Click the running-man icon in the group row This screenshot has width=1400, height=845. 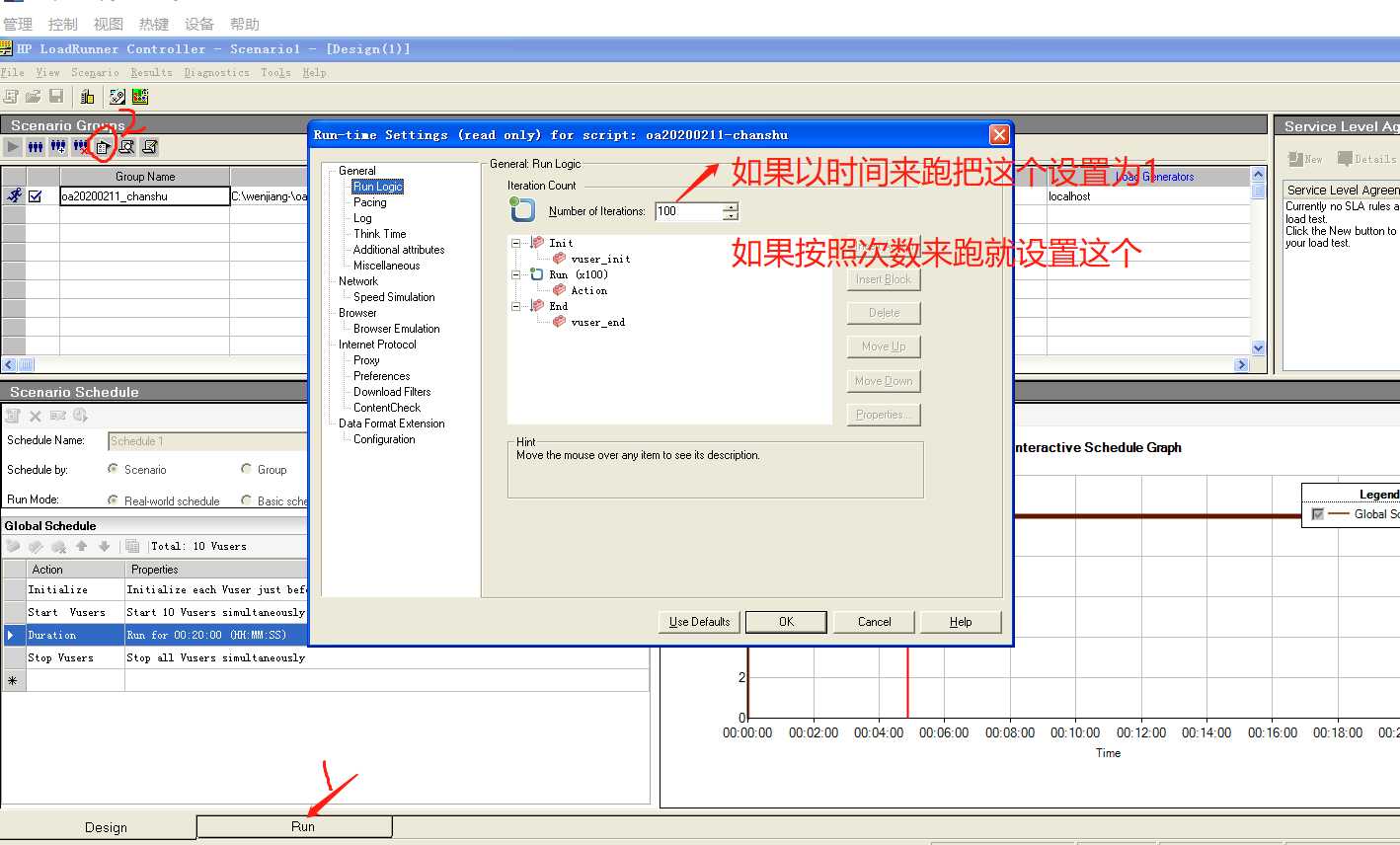(x=14, y=195)
